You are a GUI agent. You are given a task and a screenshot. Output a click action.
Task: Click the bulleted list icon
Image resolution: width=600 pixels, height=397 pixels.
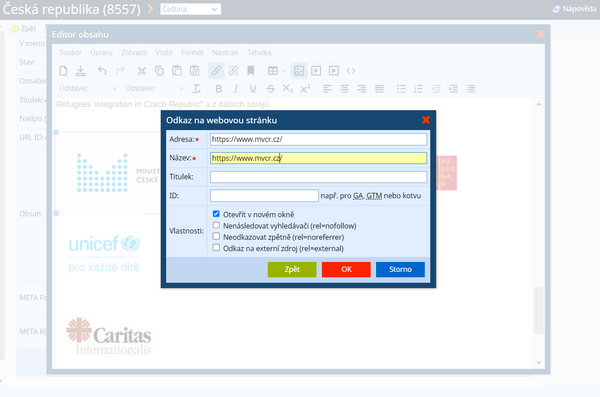click(401, 89)
